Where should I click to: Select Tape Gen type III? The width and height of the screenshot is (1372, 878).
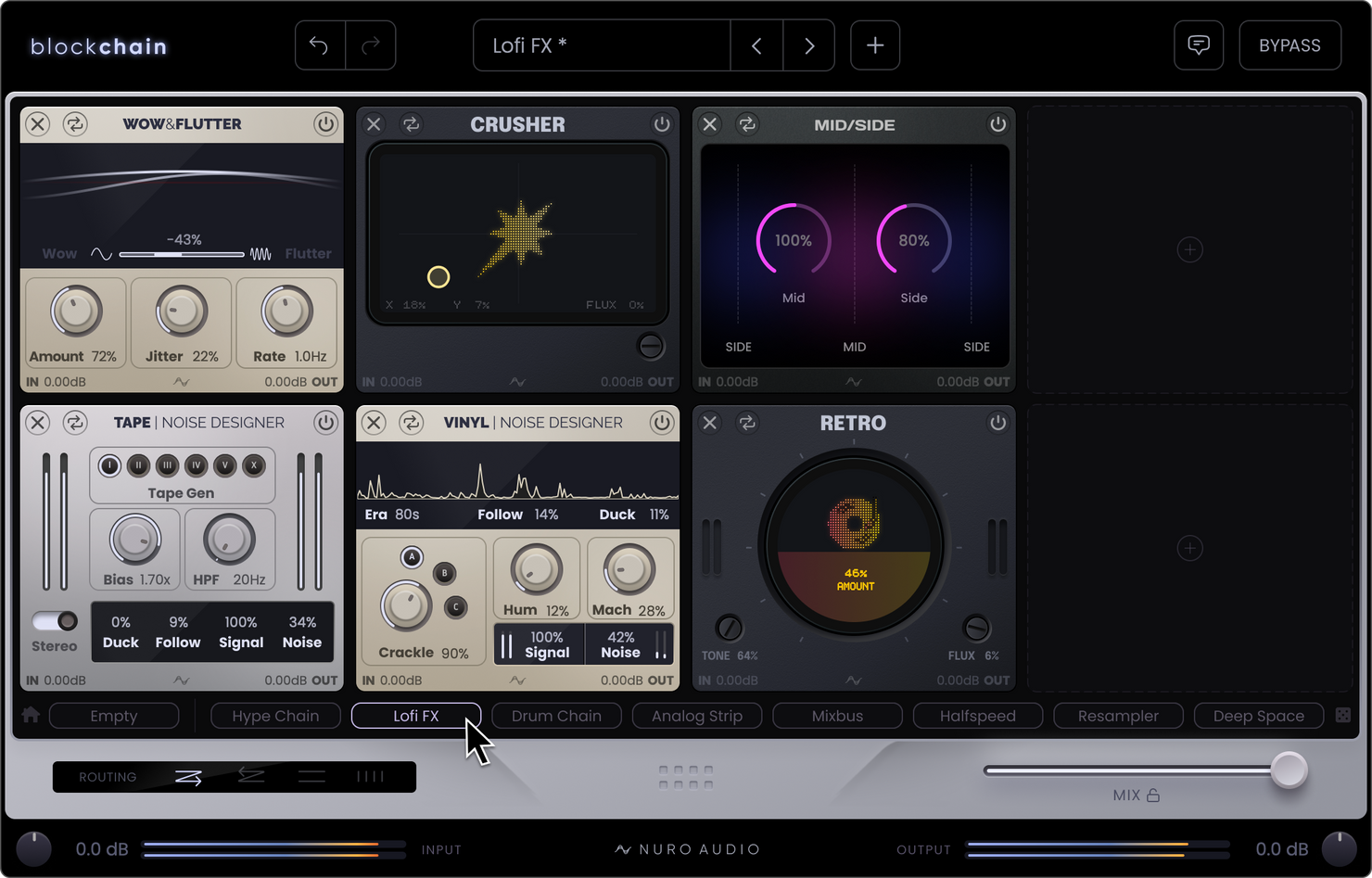coord(167,465)
